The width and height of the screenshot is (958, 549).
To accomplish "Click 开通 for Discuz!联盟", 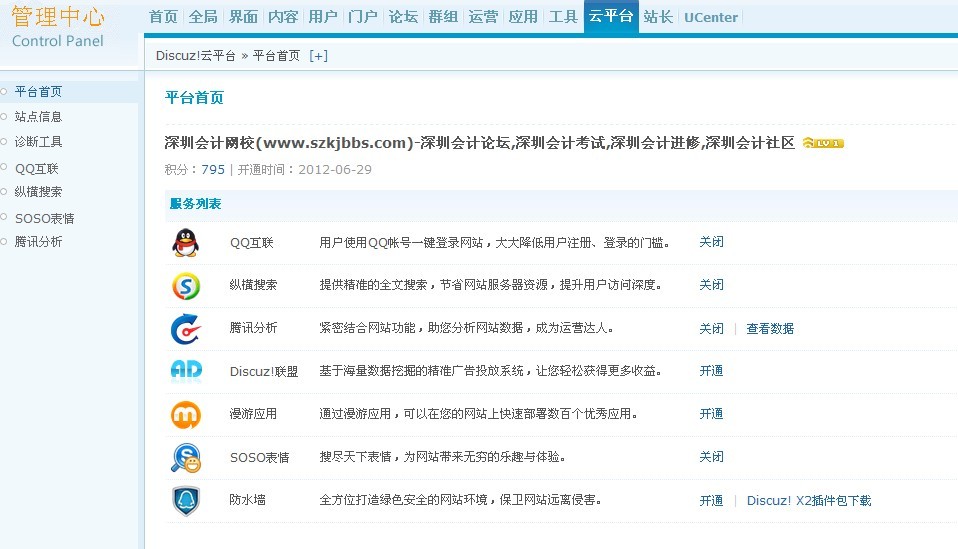I will tap(711, 371).
